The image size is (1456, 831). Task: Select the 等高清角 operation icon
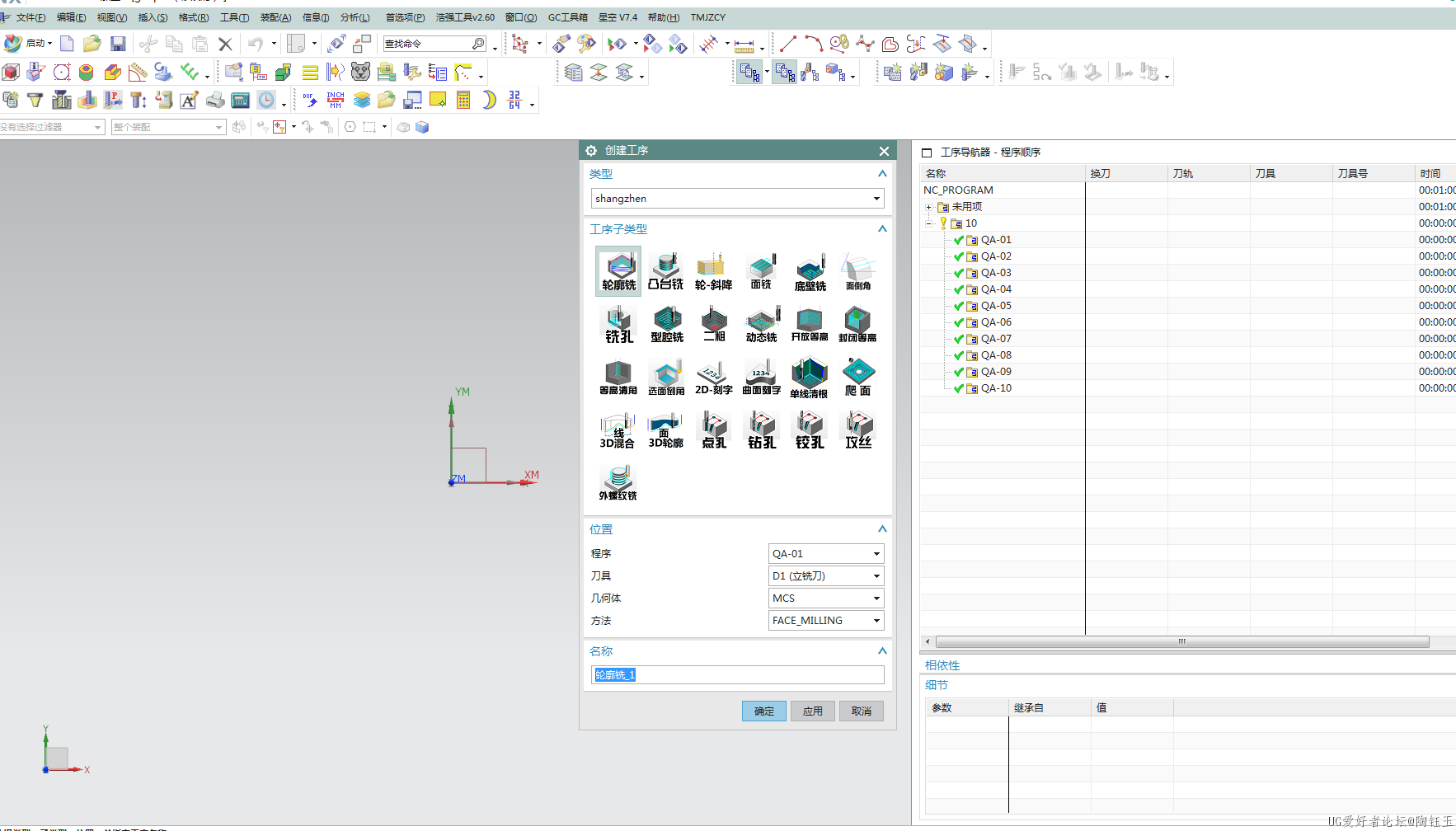[x=618, y=377]
